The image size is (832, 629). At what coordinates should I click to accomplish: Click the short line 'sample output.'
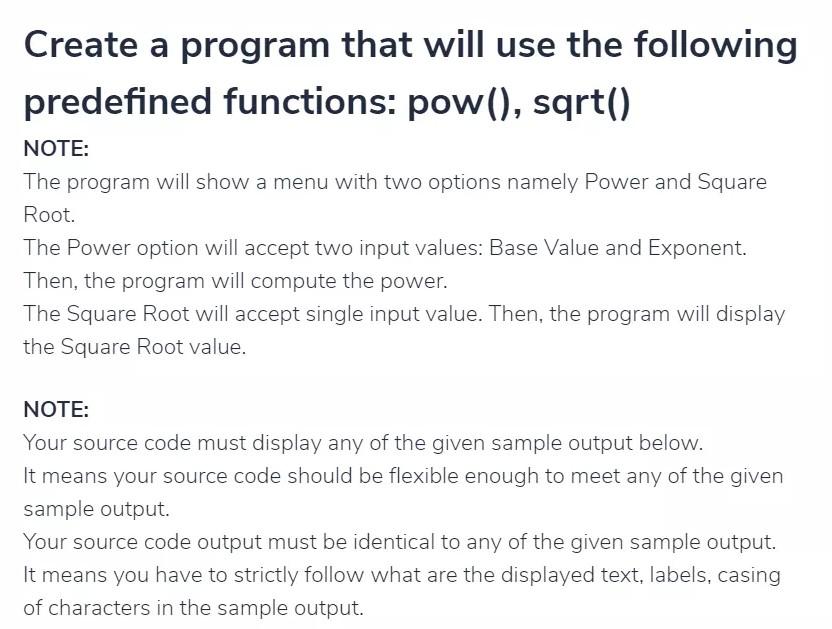click(x=97, y=509)
